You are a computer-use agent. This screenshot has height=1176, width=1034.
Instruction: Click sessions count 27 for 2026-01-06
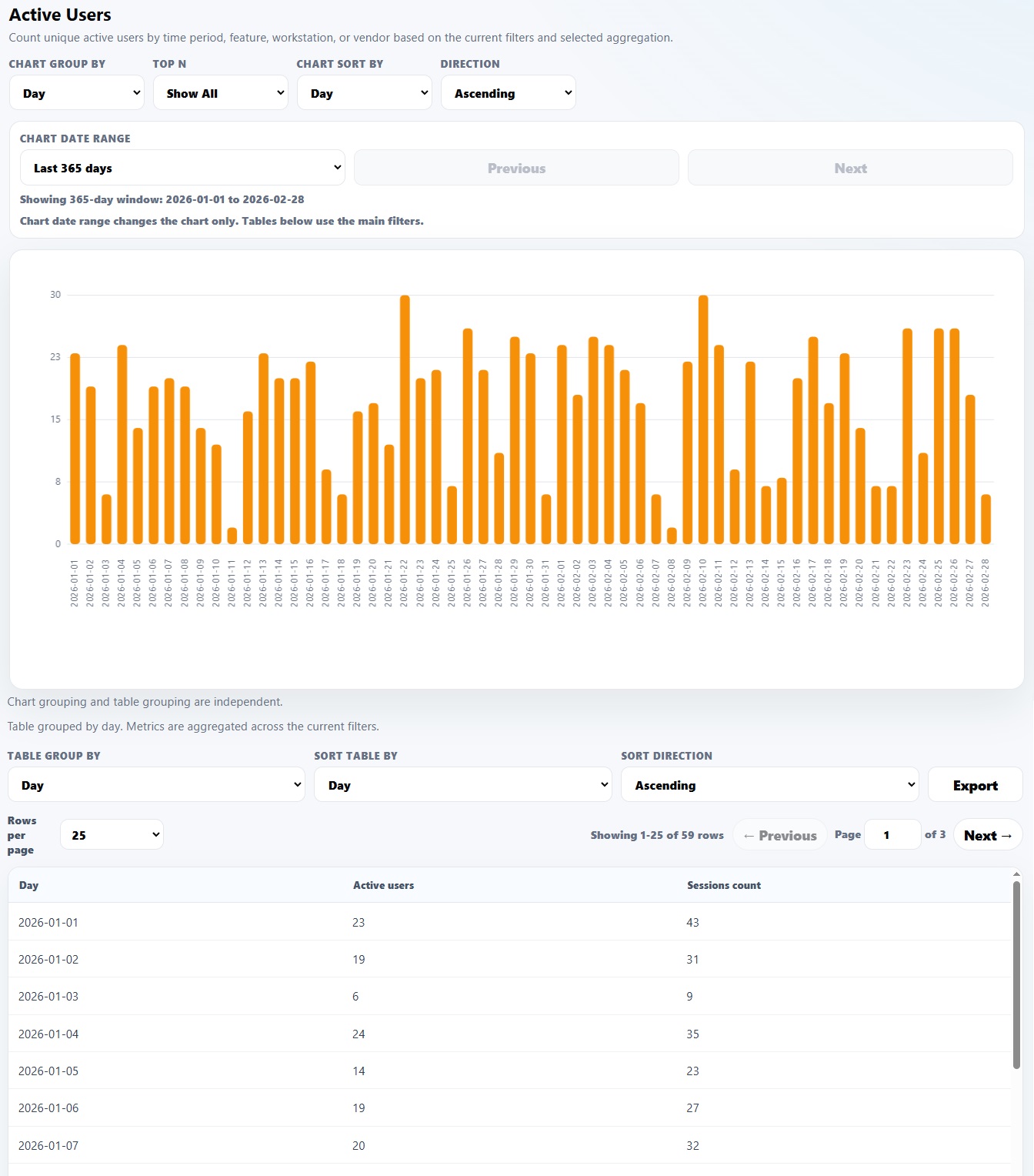692,1108
